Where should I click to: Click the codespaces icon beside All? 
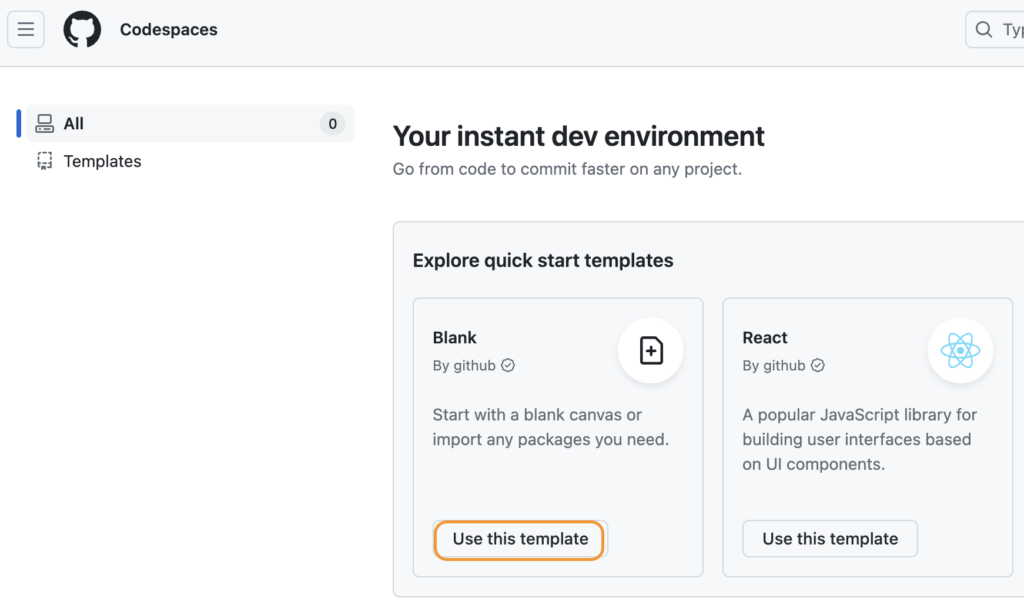[x=44, y=123]
